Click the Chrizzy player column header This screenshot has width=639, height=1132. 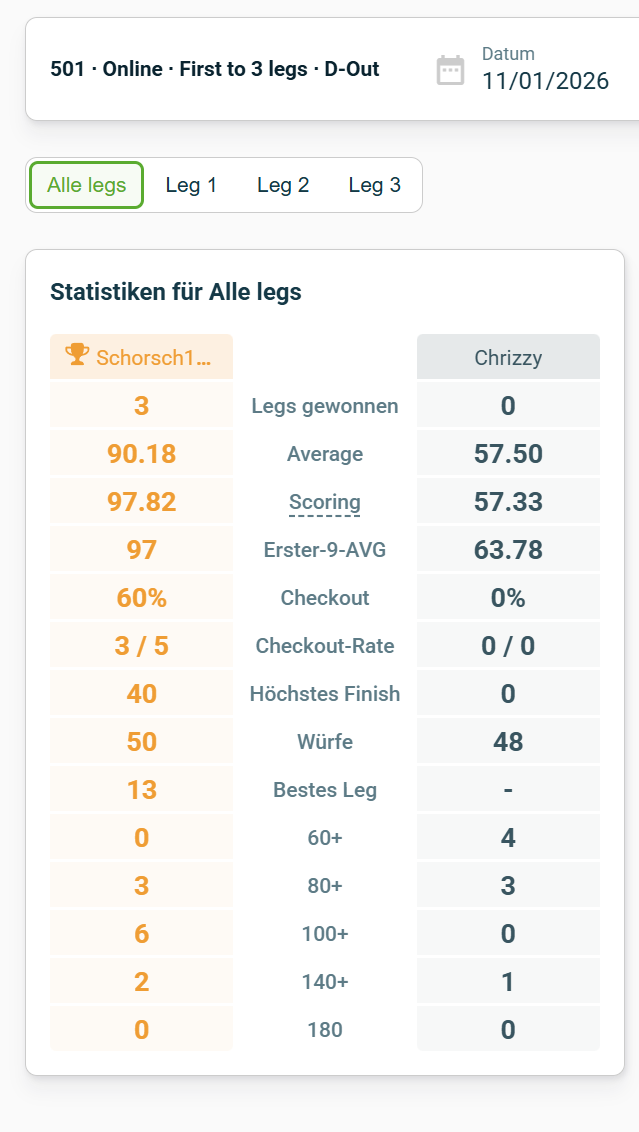(507, 356)
